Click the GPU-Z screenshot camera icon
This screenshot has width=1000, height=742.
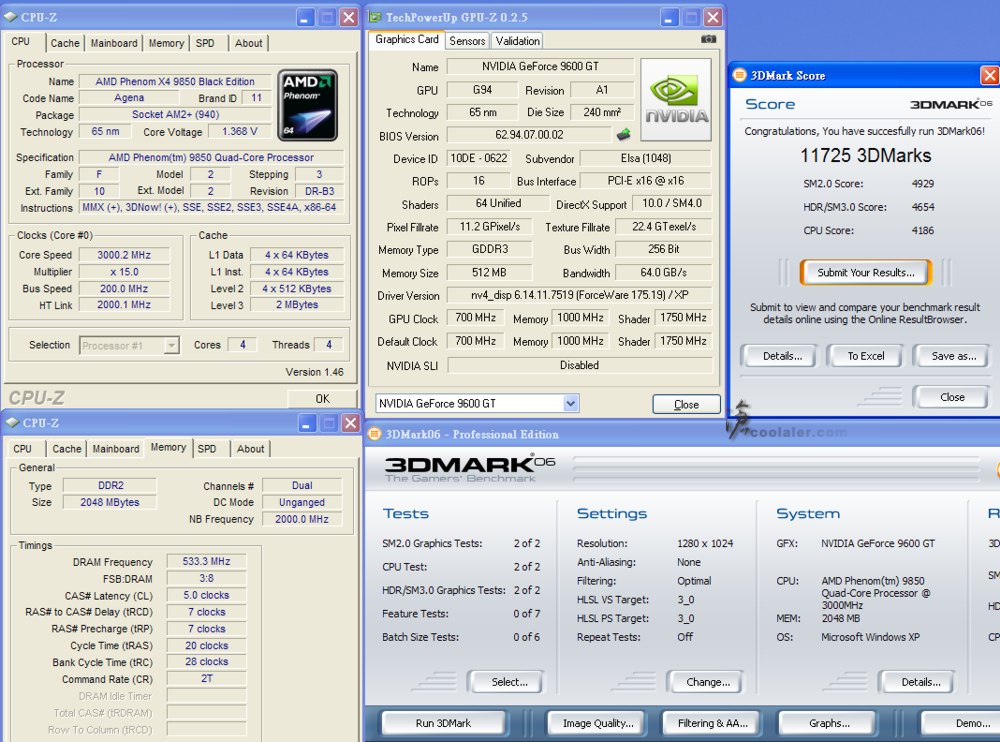click(x=708, y=40)
